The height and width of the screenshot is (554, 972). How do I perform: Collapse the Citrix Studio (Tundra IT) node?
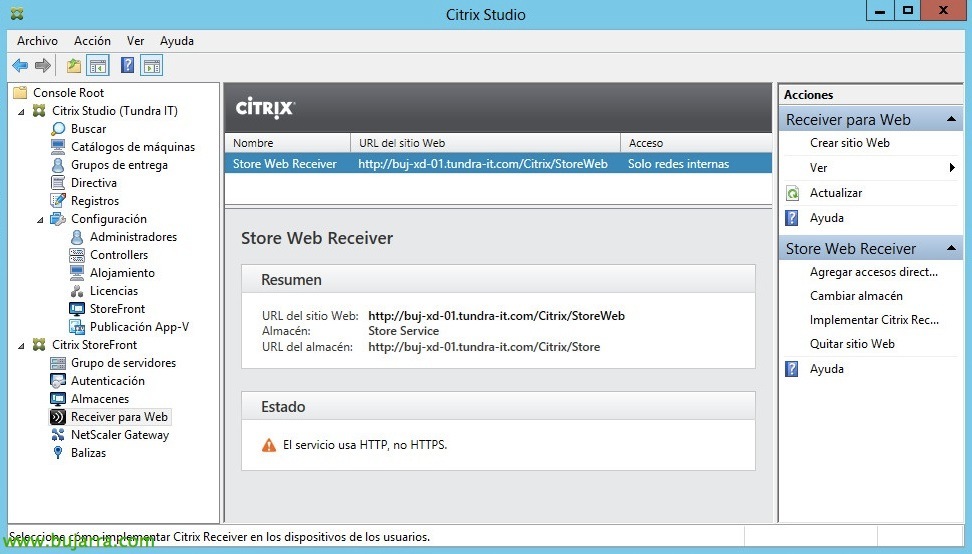[21, 112]
